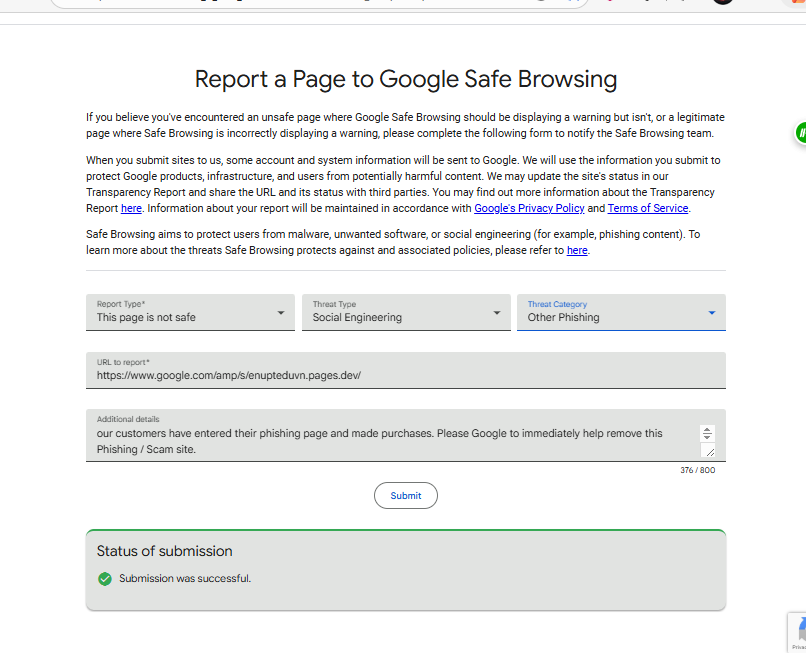Click the green success checkmark icon
806x653 pixels.
(105, 579)
